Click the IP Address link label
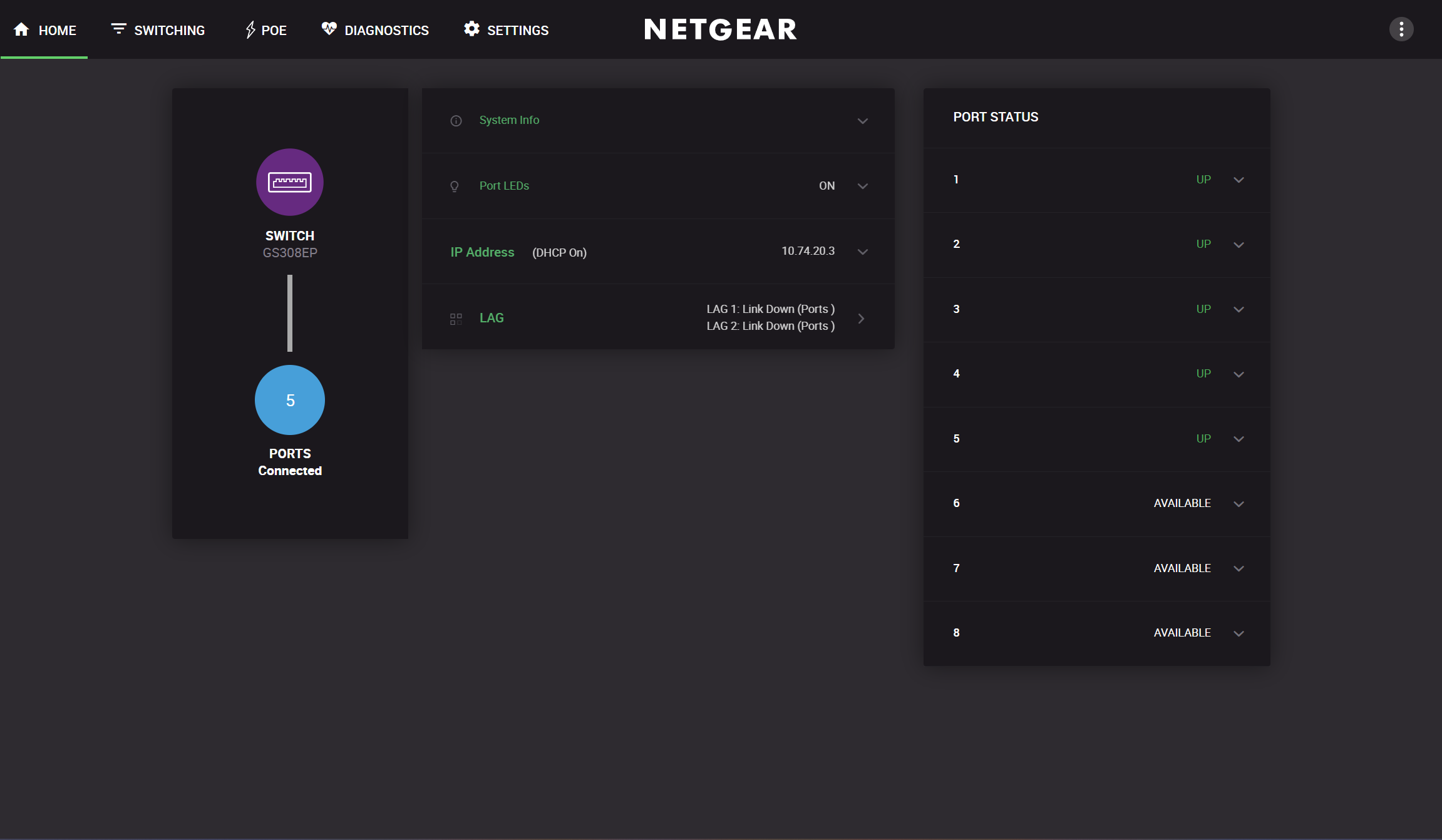 [x=482, y=252]
